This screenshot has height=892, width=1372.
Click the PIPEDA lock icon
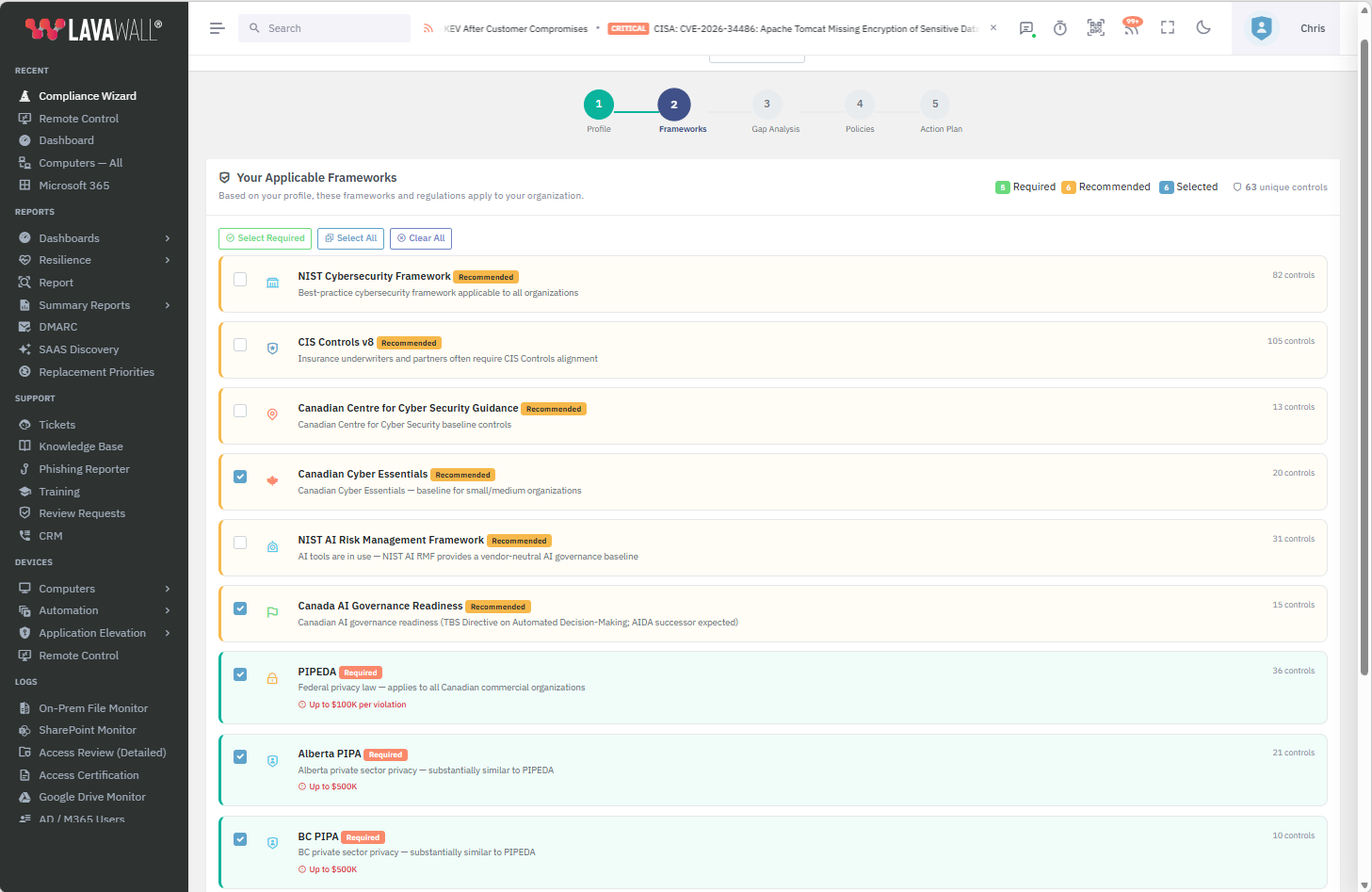point(272,678)
